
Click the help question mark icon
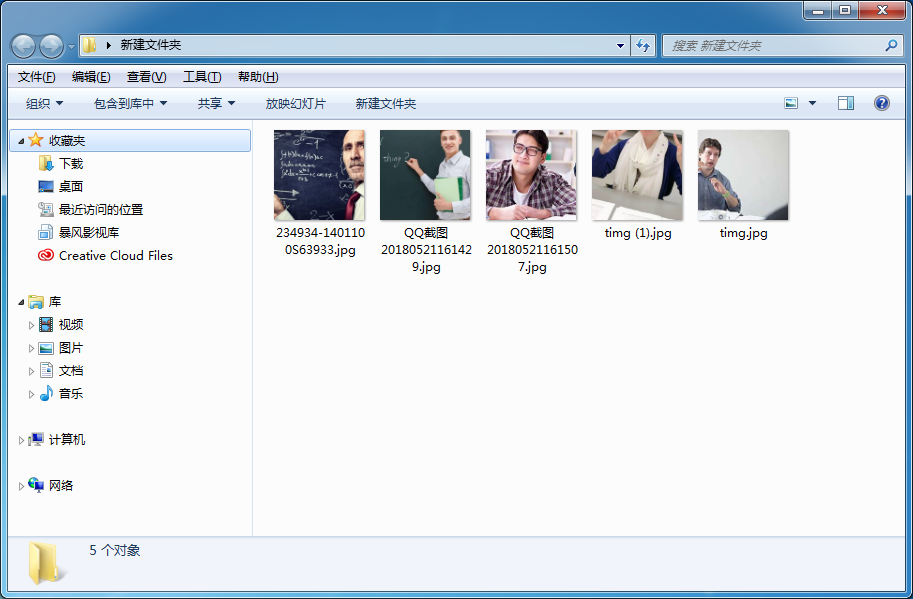point(881,103)
